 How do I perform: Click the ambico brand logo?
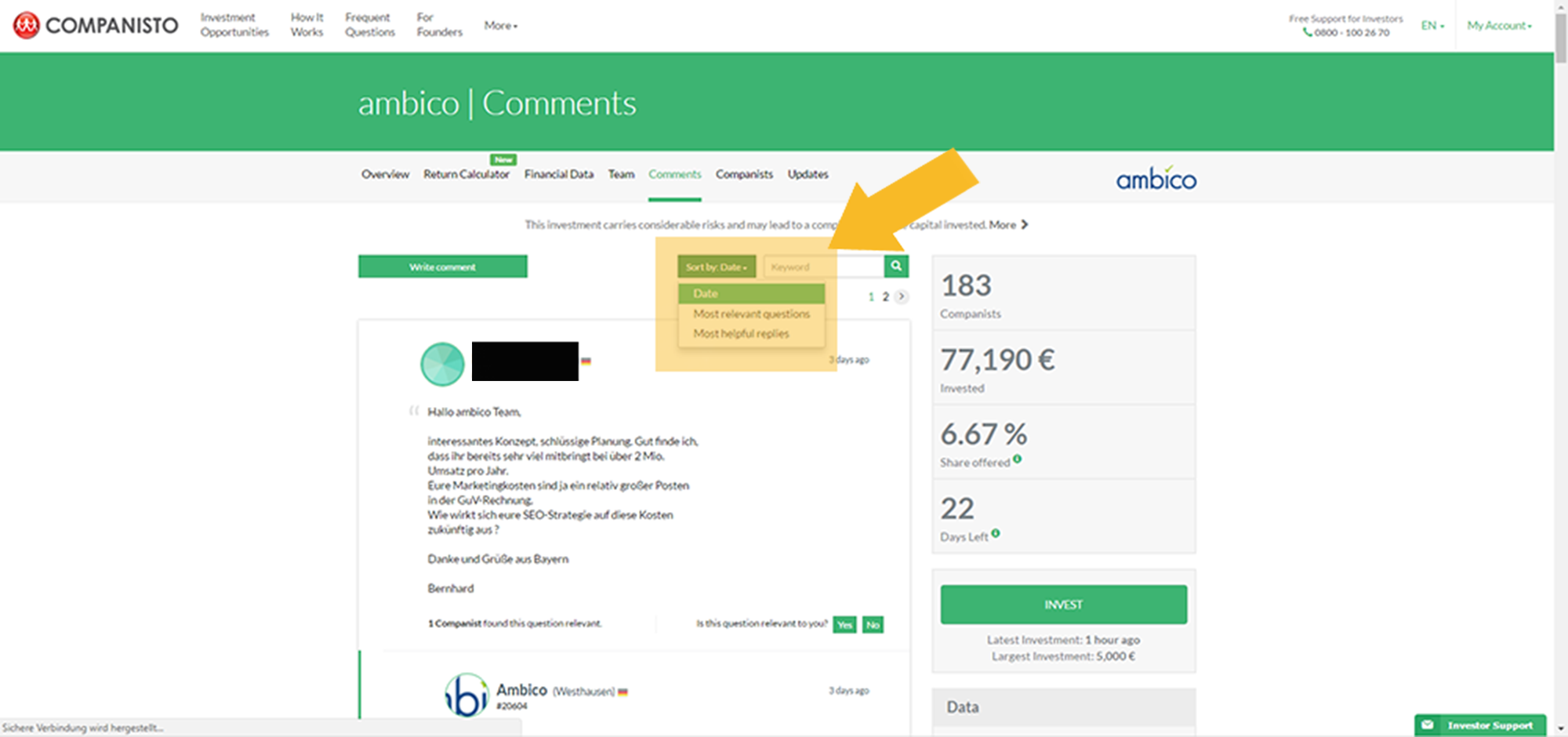click(x=1156, y=179)
